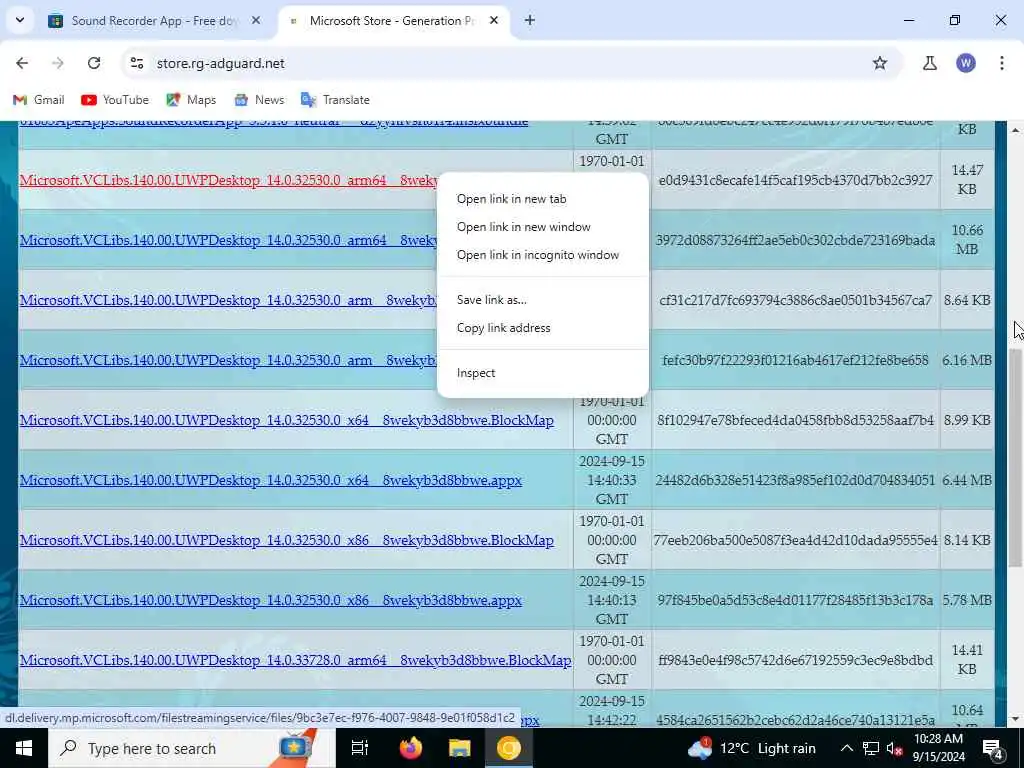The width and height of the screenshot is (1024, 768).
Task: Choose Open link in new tab
Action: click(511, 199)
